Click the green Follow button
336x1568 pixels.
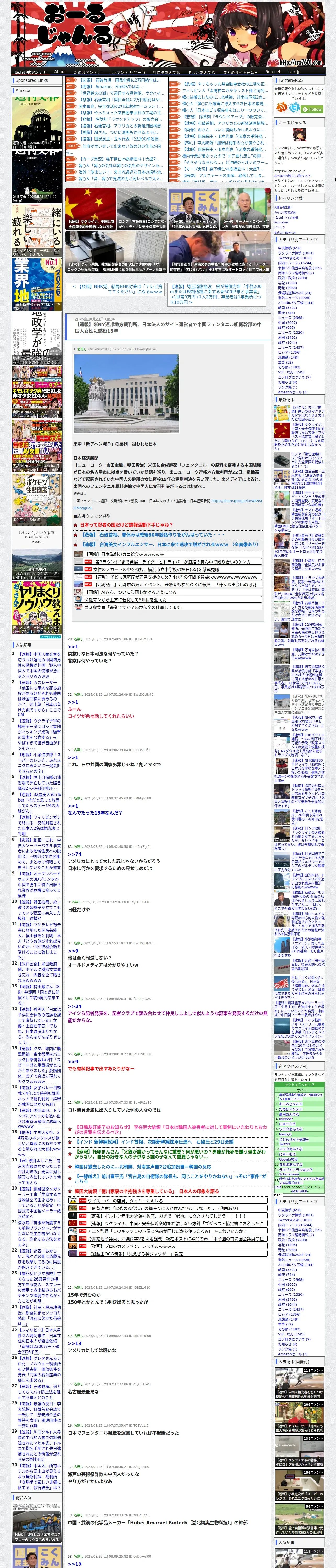pos(313,109)
